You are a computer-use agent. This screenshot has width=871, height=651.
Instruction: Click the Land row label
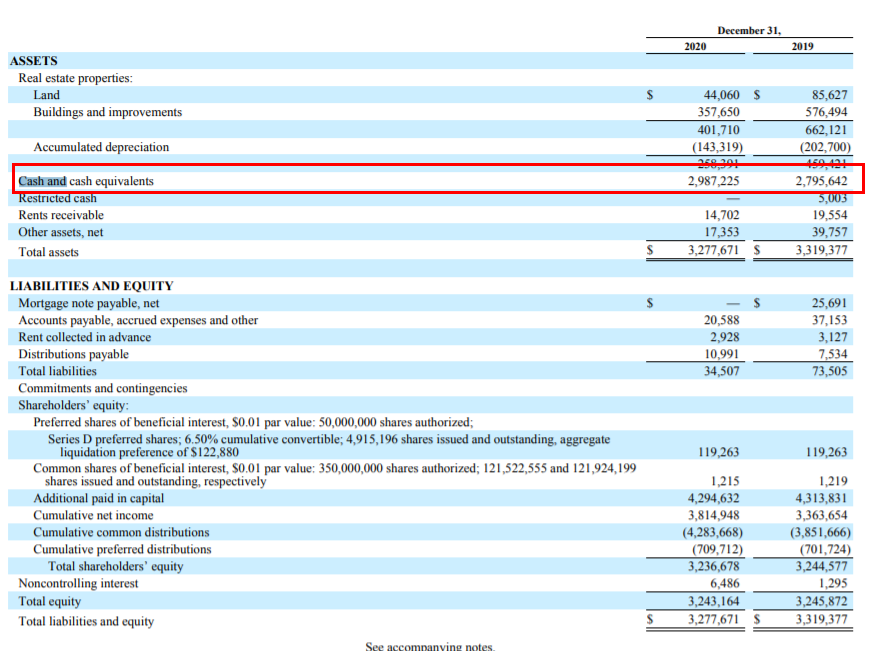46,95
